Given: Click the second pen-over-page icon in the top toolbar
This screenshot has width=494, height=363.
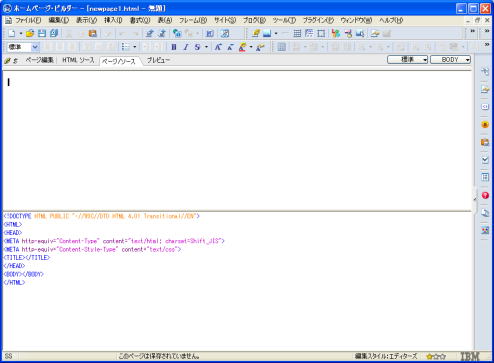Looking at the screenshot, I should click(162, 33).
